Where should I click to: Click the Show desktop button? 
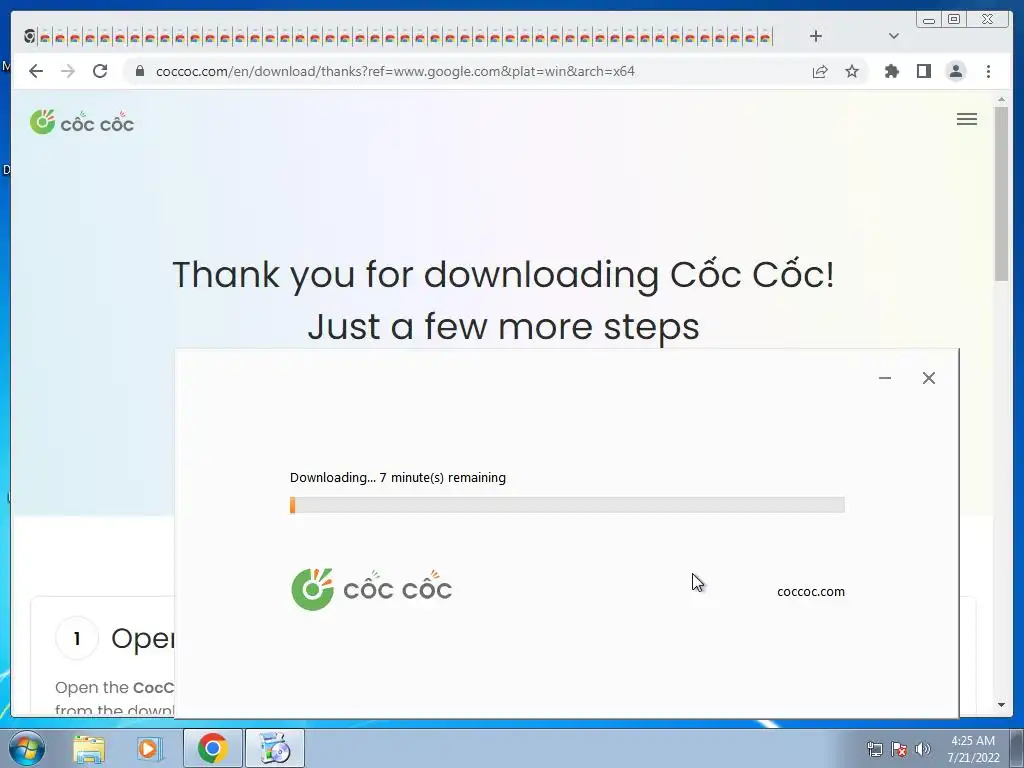[1017, 748]
